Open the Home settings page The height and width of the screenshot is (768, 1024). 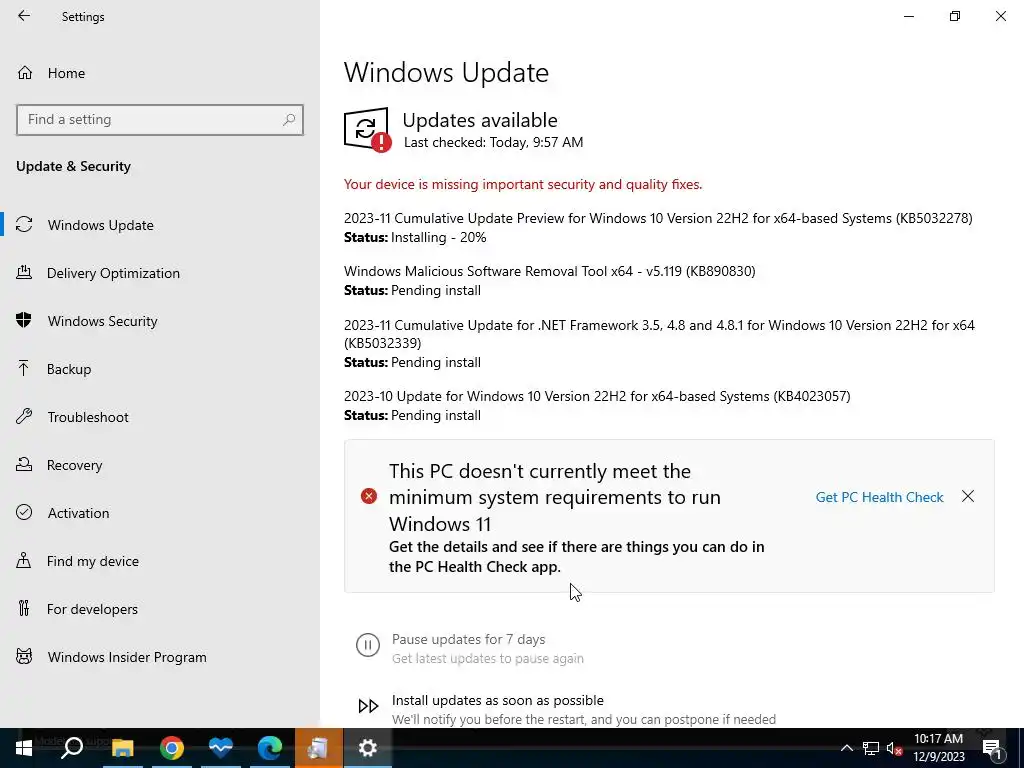[x=66, y=73]
